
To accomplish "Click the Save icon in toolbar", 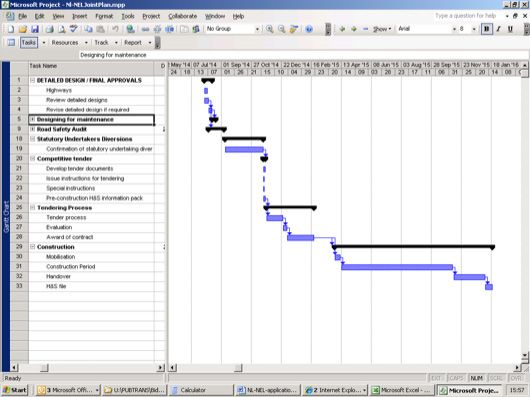I will [x=34, y=29].
